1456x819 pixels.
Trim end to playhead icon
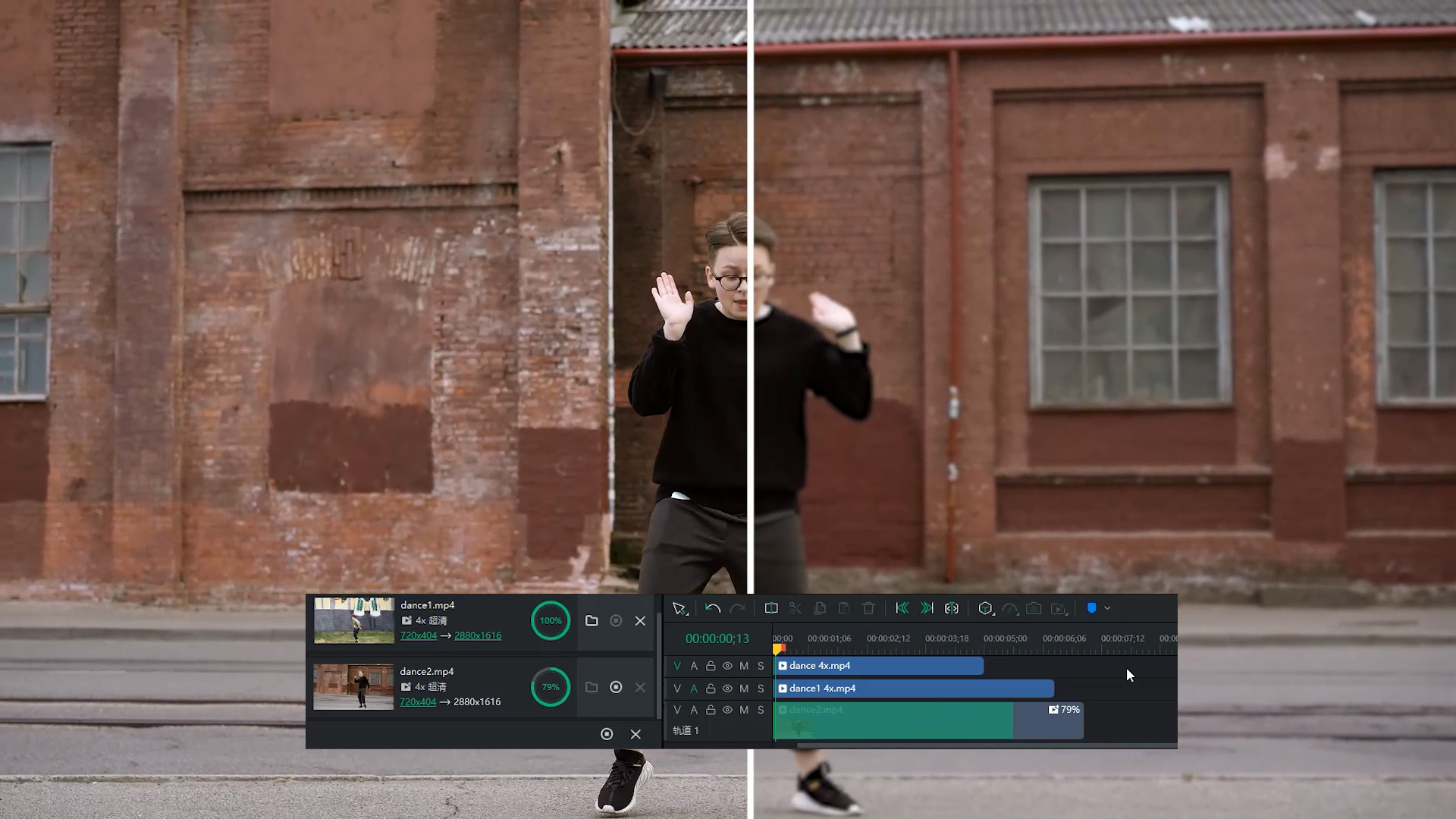coord(926,608)
